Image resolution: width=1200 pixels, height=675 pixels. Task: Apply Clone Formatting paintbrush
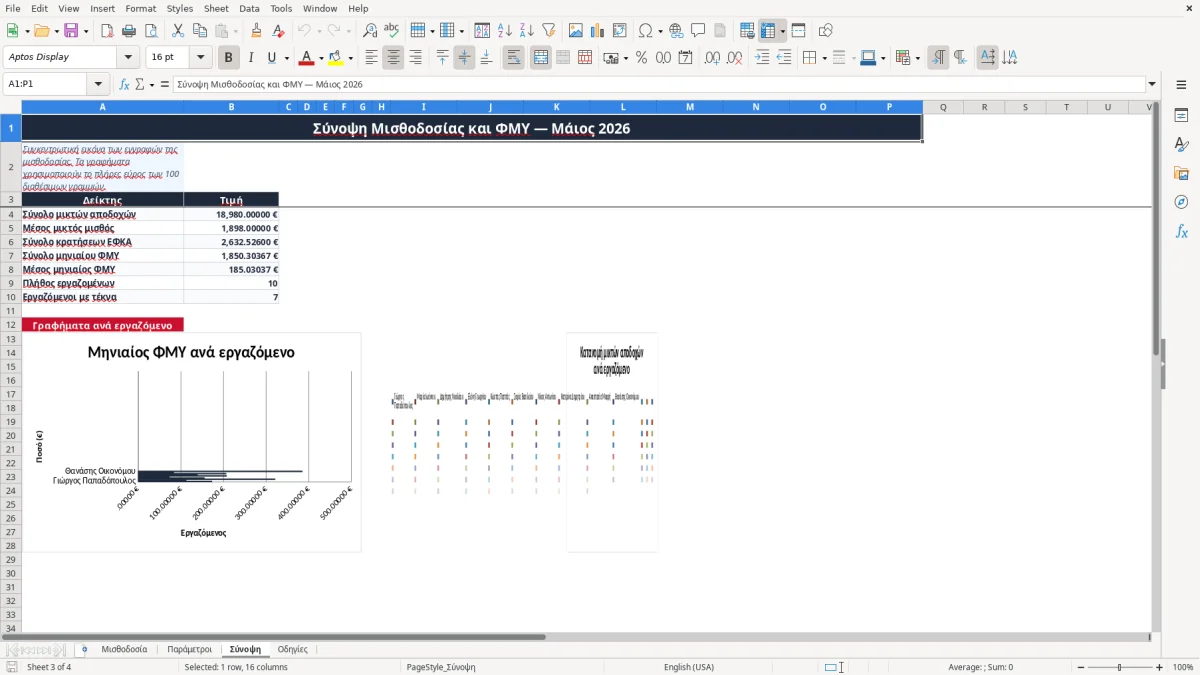(257, 31)
